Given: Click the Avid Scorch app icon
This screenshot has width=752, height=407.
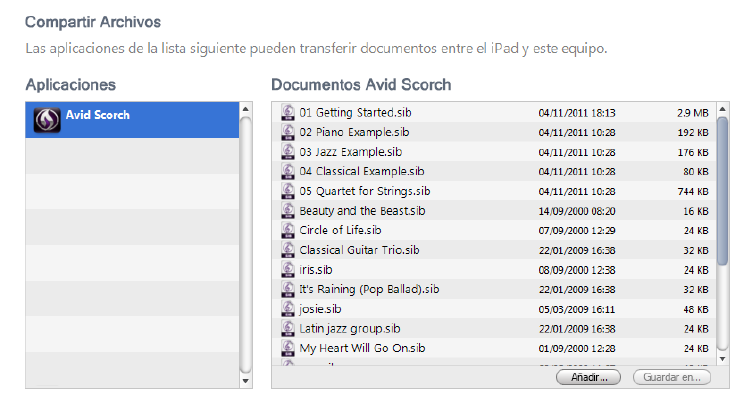Looking at the screenshot, I should pyautogui.click(x=47, y=119).
